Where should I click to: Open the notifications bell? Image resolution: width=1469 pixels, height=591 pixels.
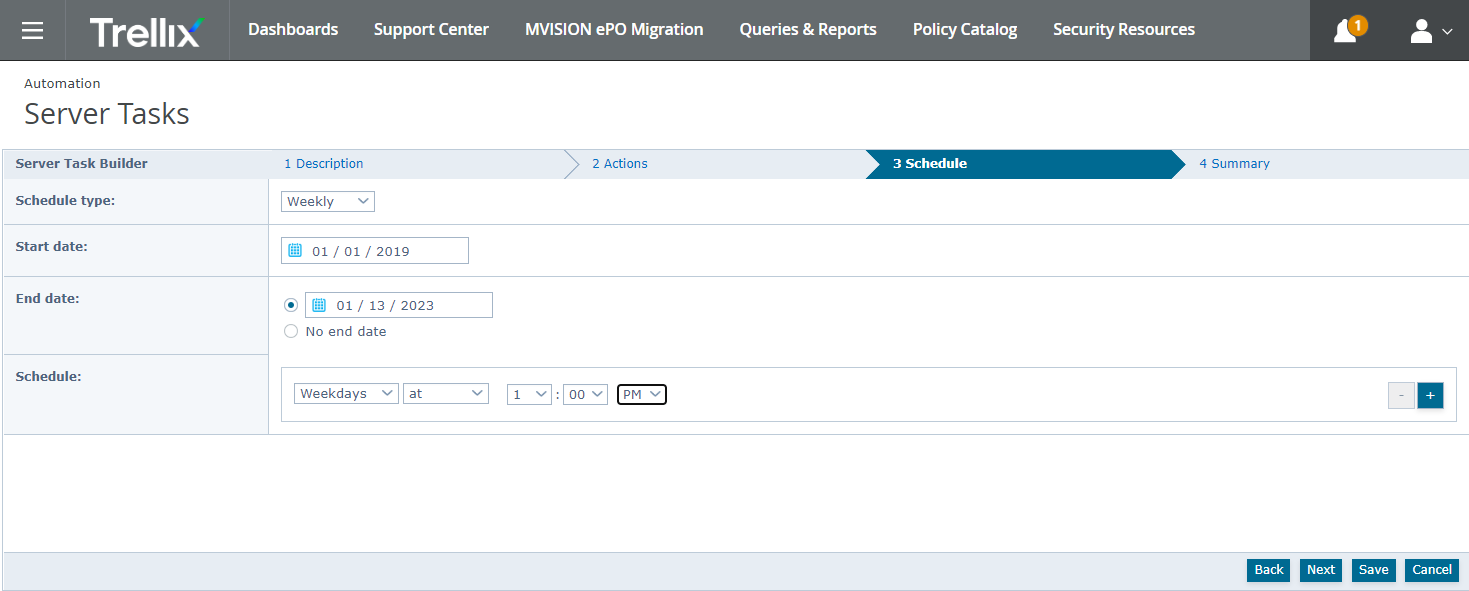[1346, 31]
